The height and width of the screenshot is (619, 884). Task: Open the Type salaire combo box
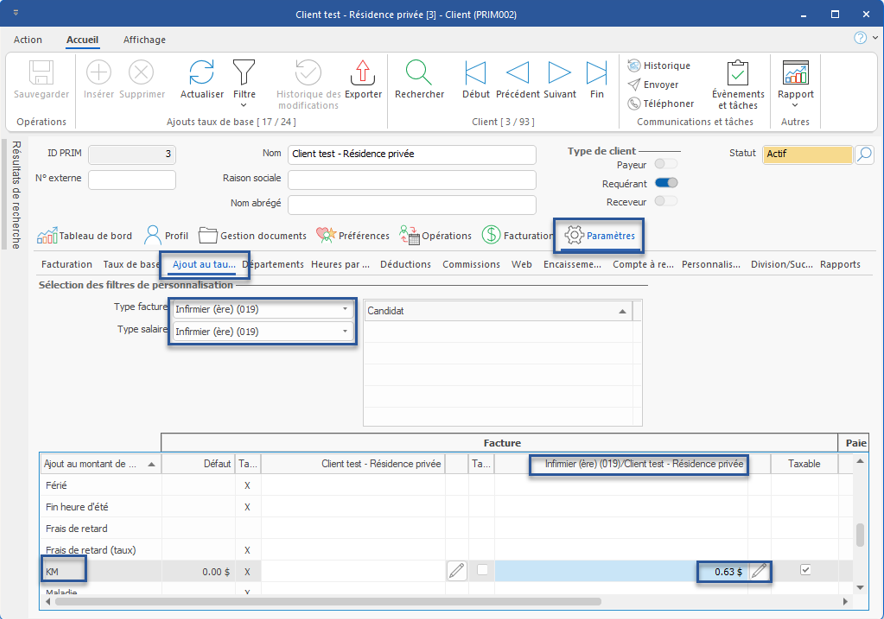346,332
